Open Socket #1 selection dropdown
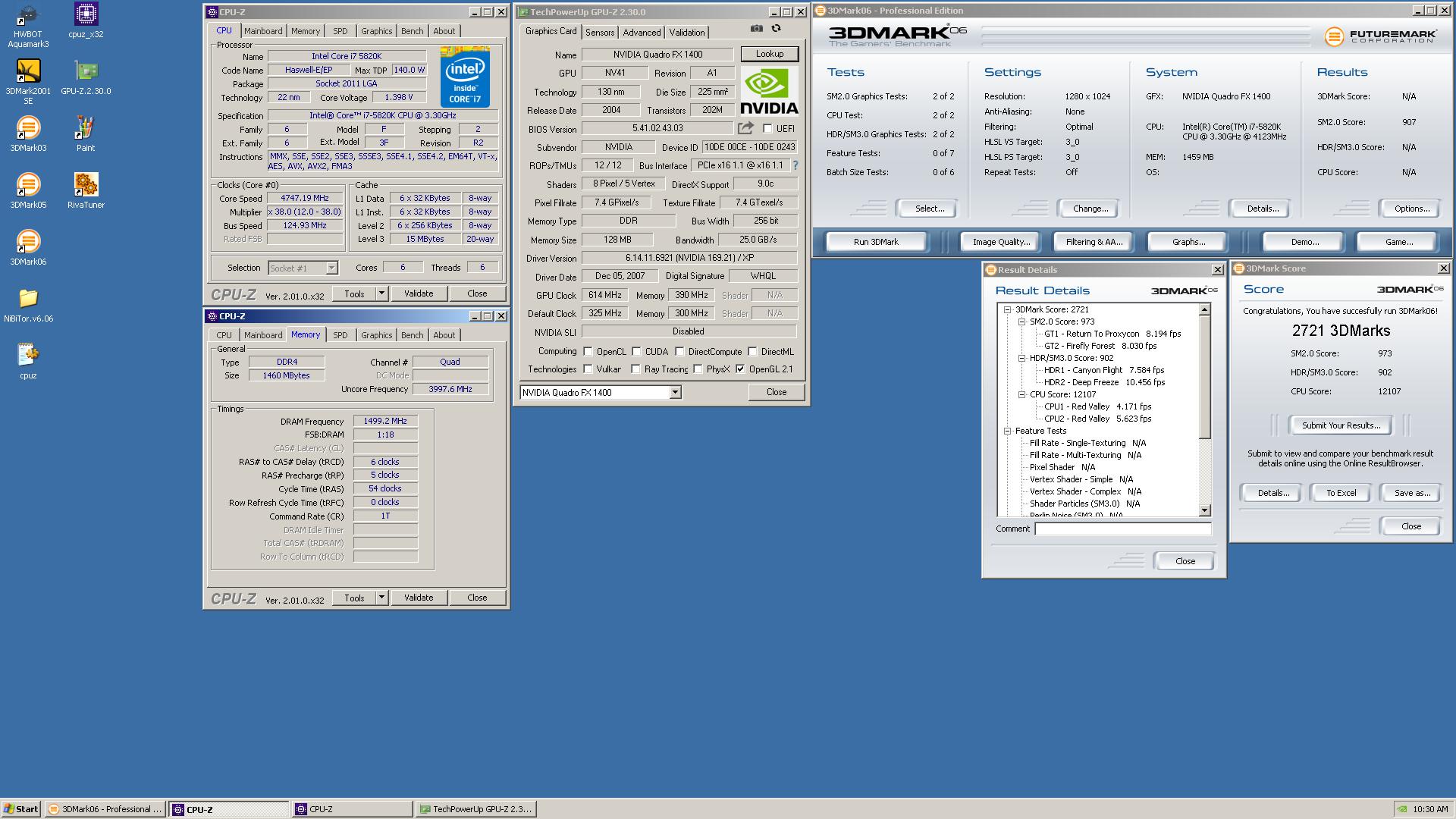Image resolution: width=1456 pixels, height=819 pixels. click(331, 268)
